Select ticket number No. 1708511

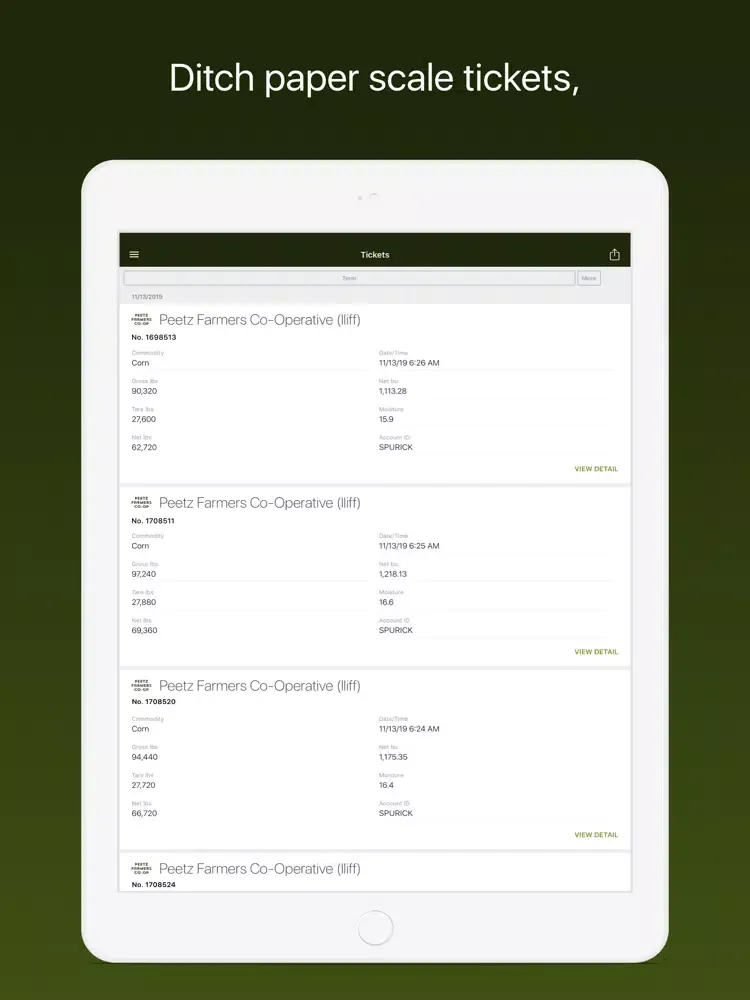(x=153, y=520)
